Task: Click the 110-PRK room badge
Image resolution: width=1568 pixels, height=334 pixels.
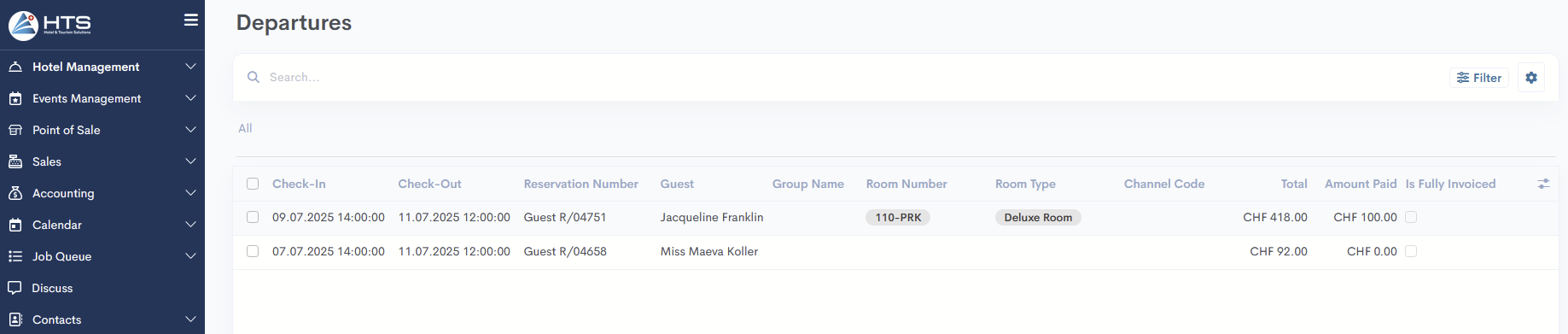Action: coord(898,217)
